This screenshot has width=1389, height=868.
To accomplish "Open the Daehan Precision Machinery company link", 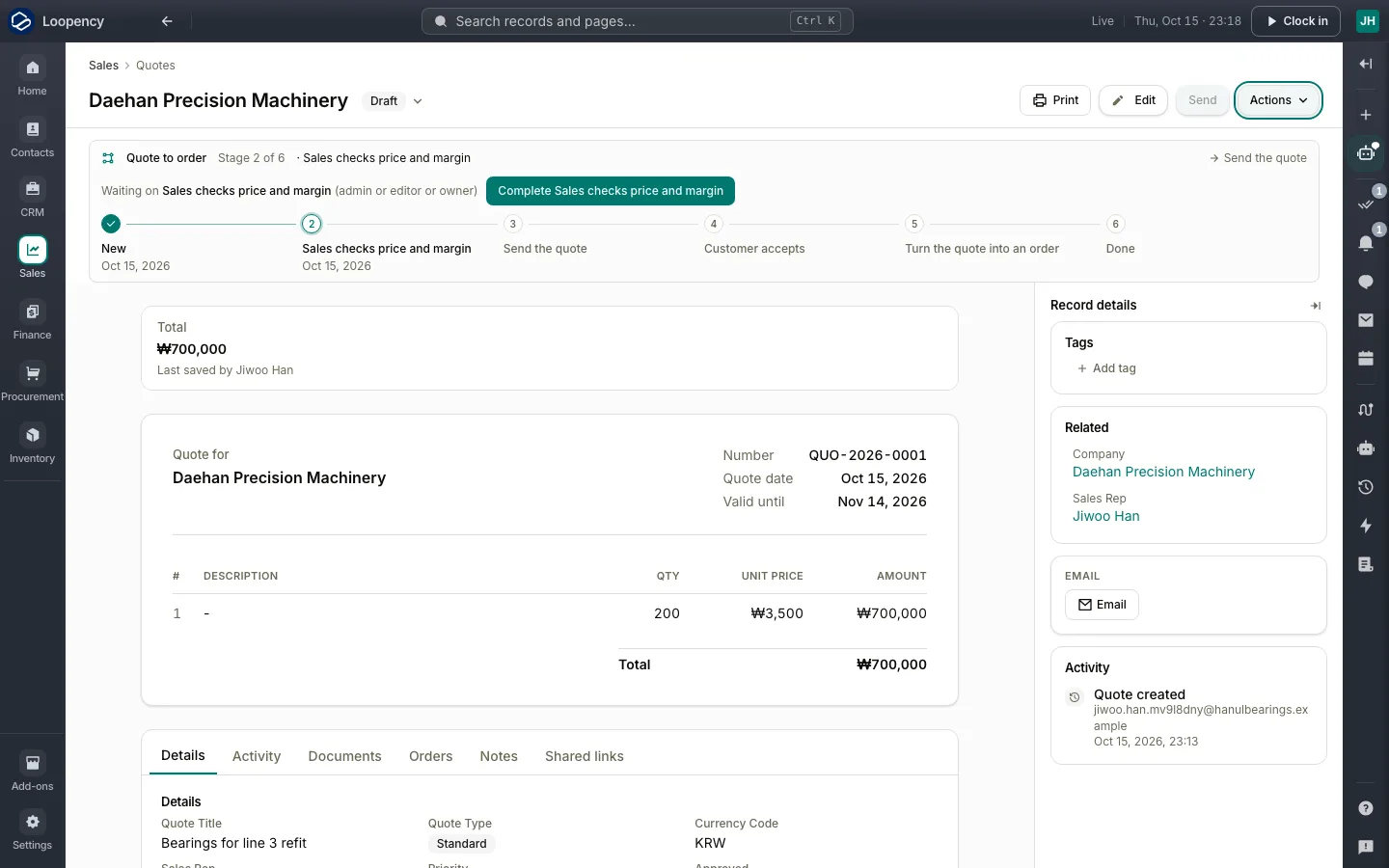I will [x=1163, y=472].
